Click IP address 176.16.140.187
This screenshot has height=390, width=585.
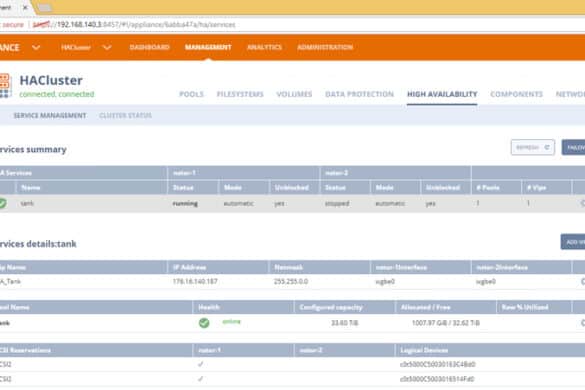pos(195,281)
